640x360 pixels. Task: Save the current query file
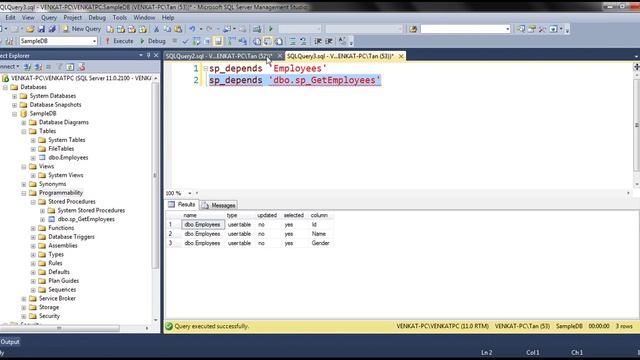(x=41, y=29)
